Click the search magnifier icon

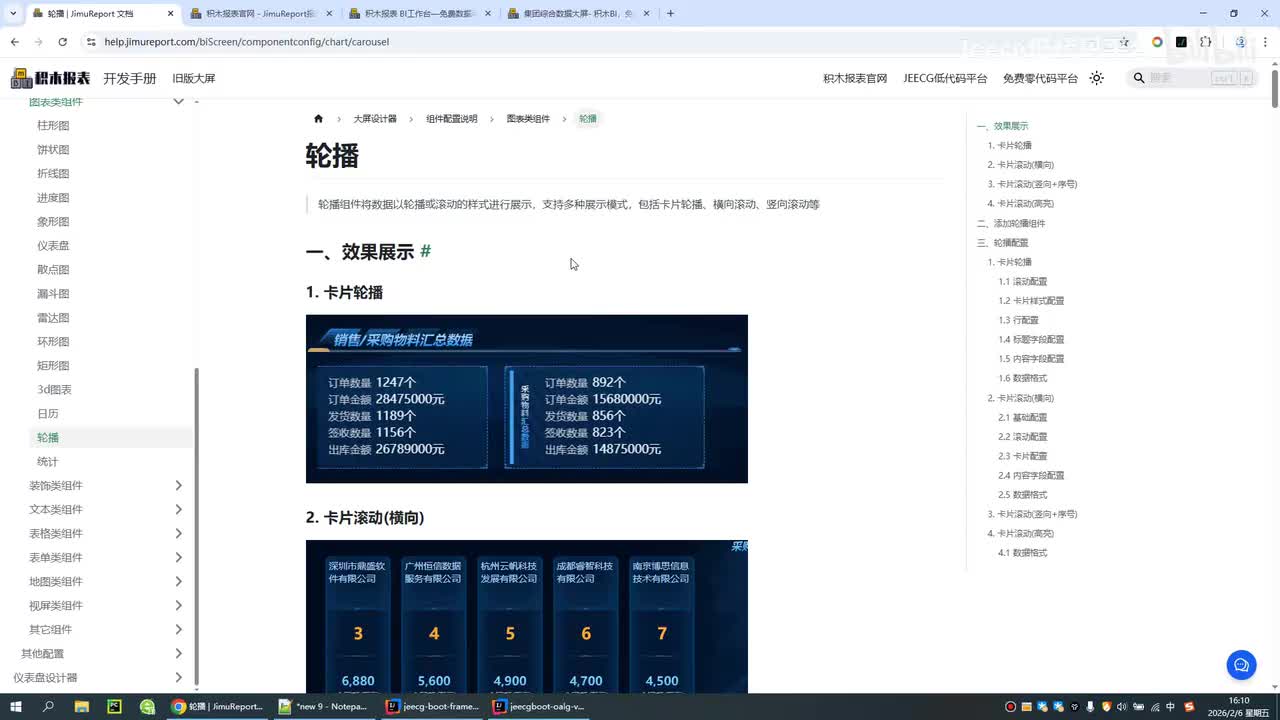click(x=1139, y=78)
